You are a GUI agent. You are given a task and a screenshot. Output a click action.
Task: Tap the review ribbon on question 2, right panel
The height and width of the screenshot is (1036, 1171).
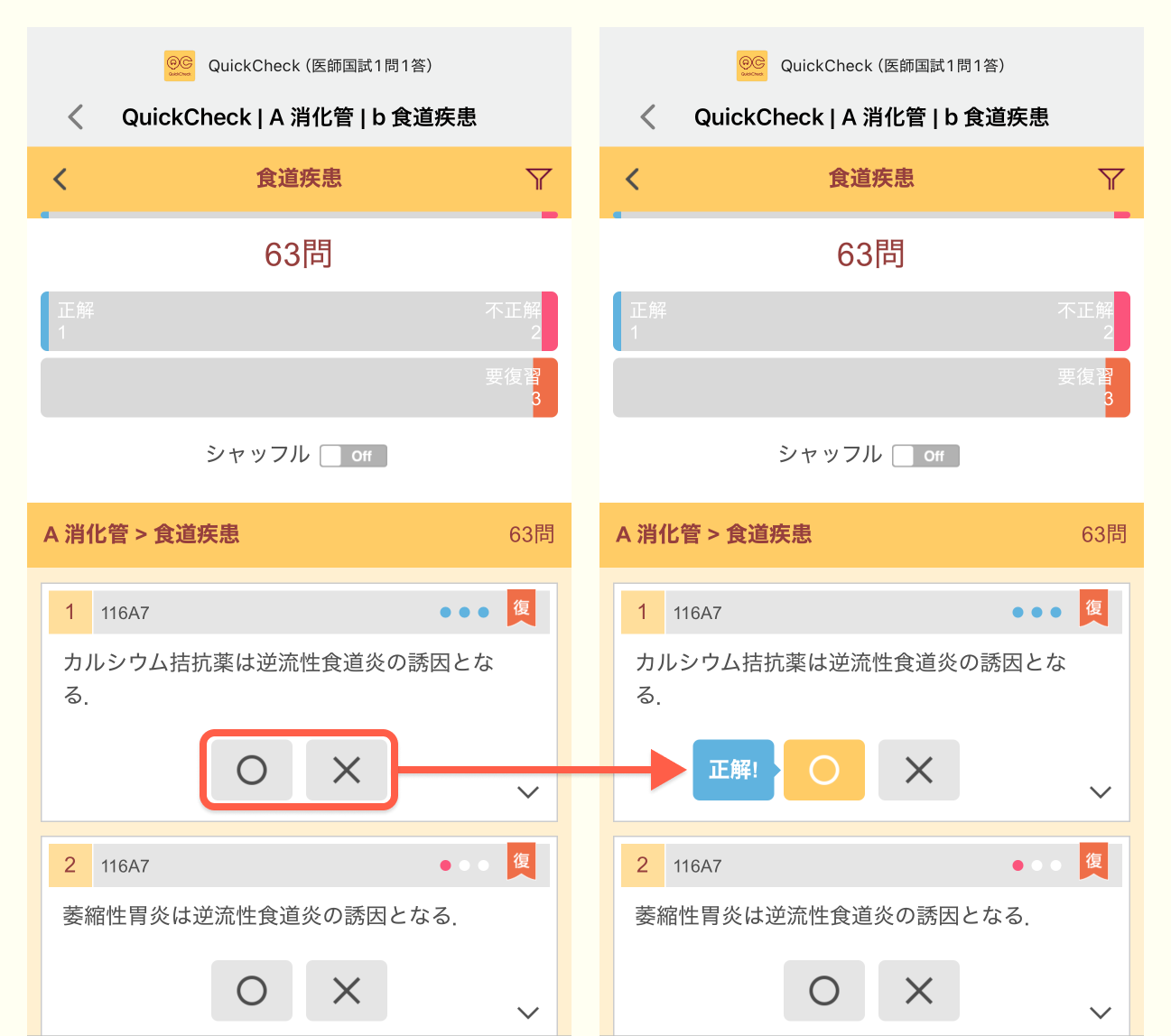[1094, 861]
